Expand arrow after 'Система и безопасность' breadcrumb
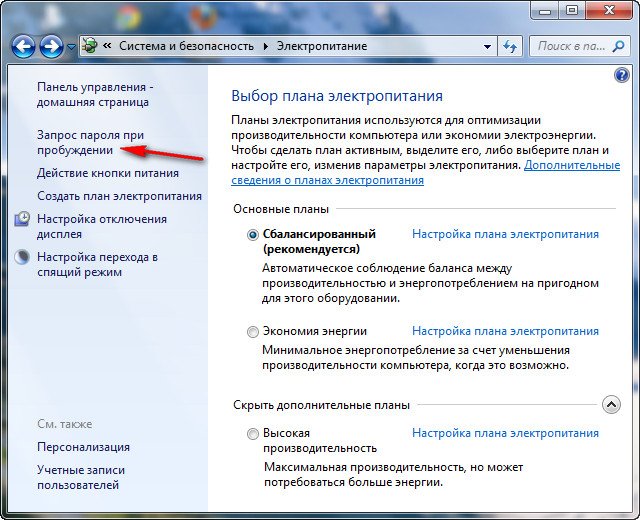 click(266, 46)
